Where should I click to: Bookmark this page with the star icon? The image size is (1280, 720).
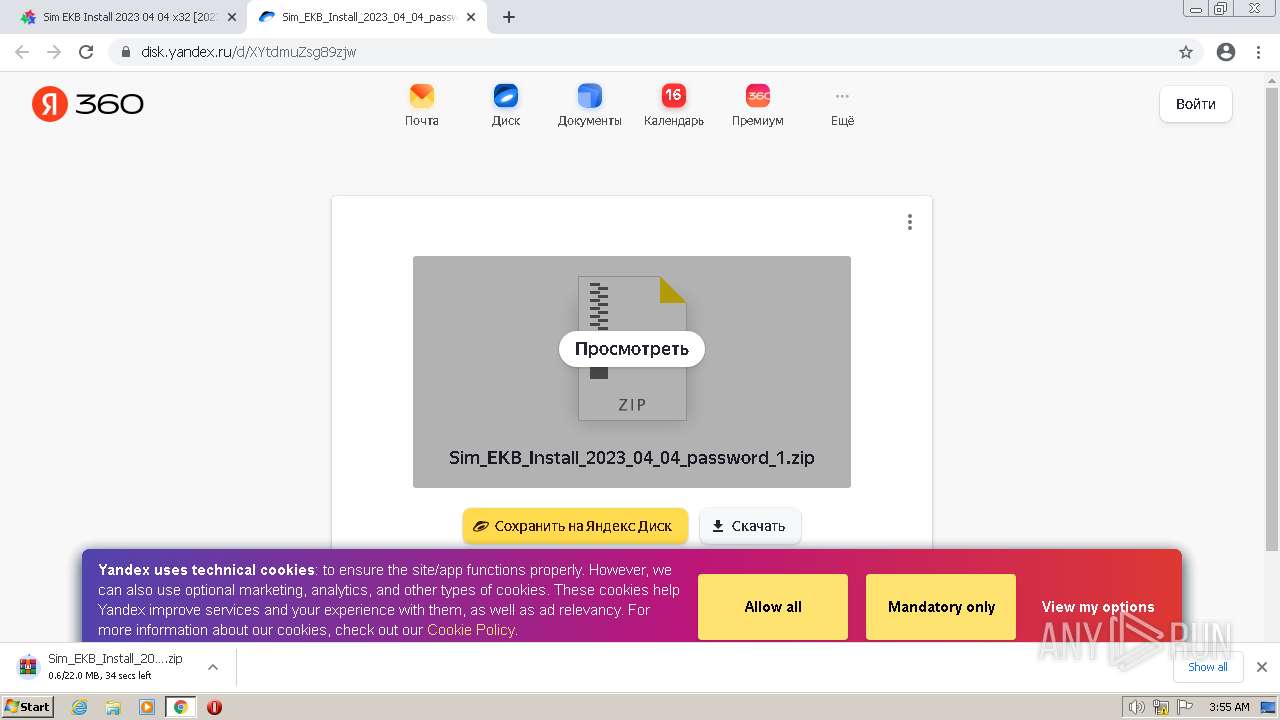click(1186, 52)
